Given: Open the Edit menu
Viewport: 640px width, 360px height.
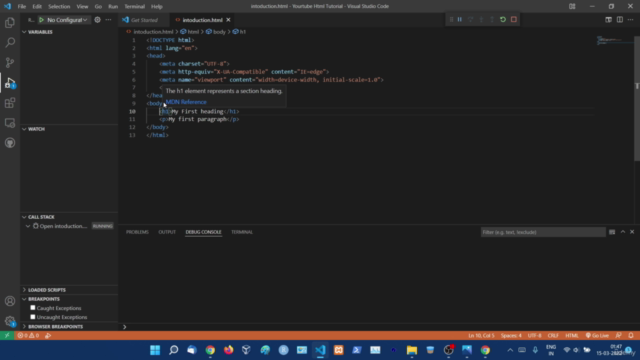Looking at the screenshot, I should 37,7.
